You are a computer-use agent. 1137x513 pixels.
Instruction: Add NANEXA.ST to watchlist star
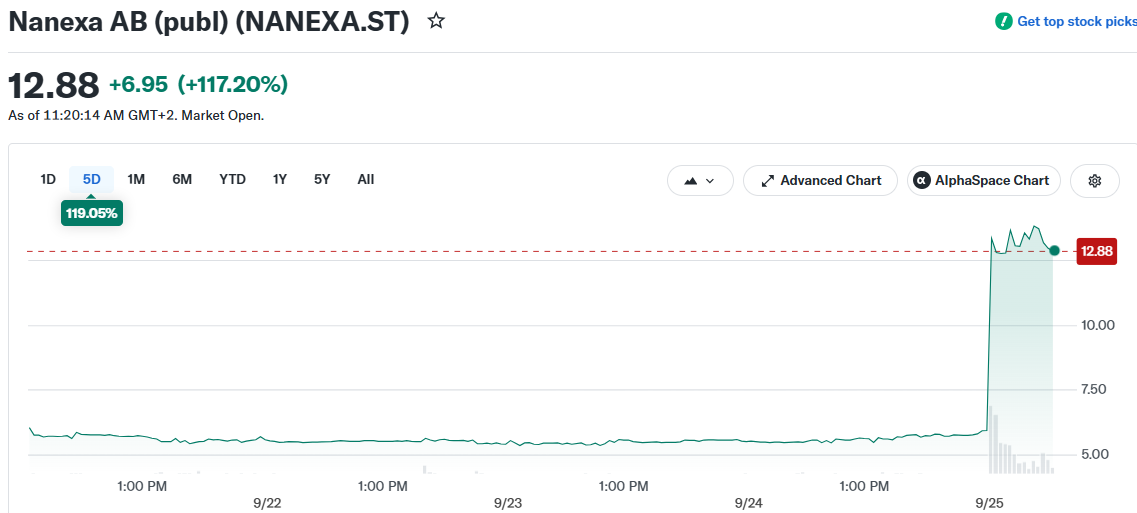pyautogui.click(x=436, y=21)
